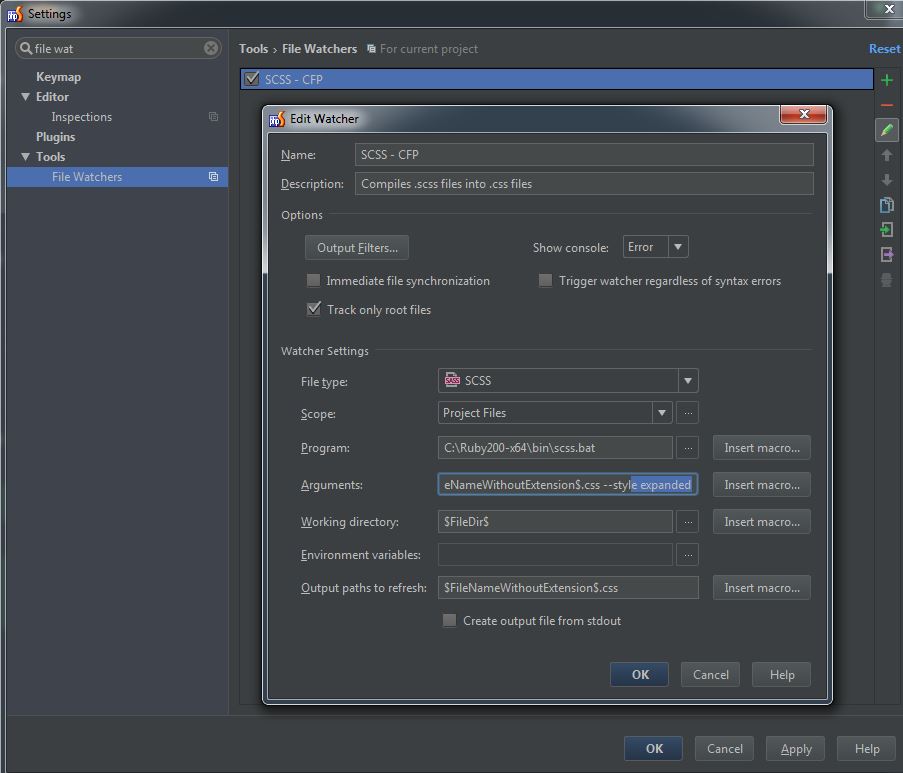Expand the Scope Project Files dropdown
Screen dimensions: 903x773
661,413
